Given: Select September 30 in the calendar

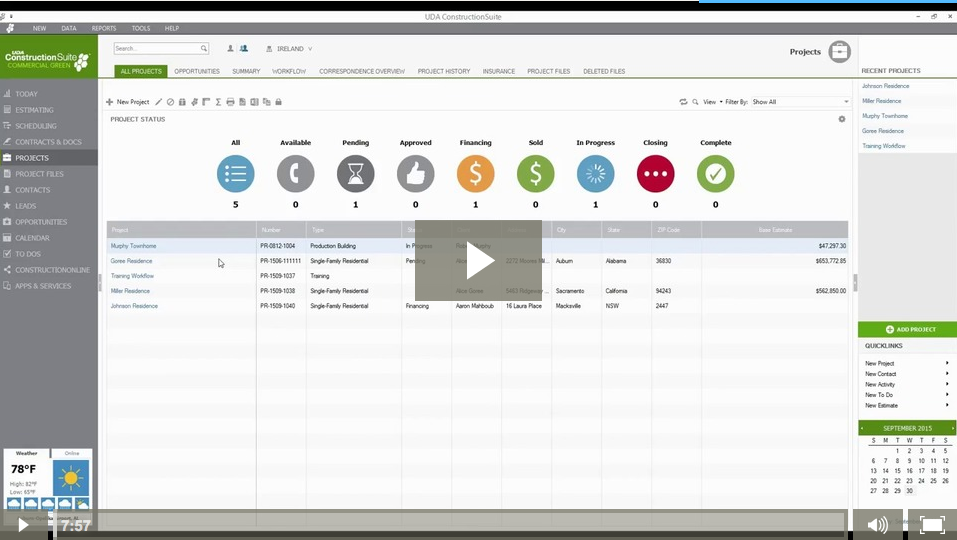Looking at the screenshot, I should [x=909, y=491].
